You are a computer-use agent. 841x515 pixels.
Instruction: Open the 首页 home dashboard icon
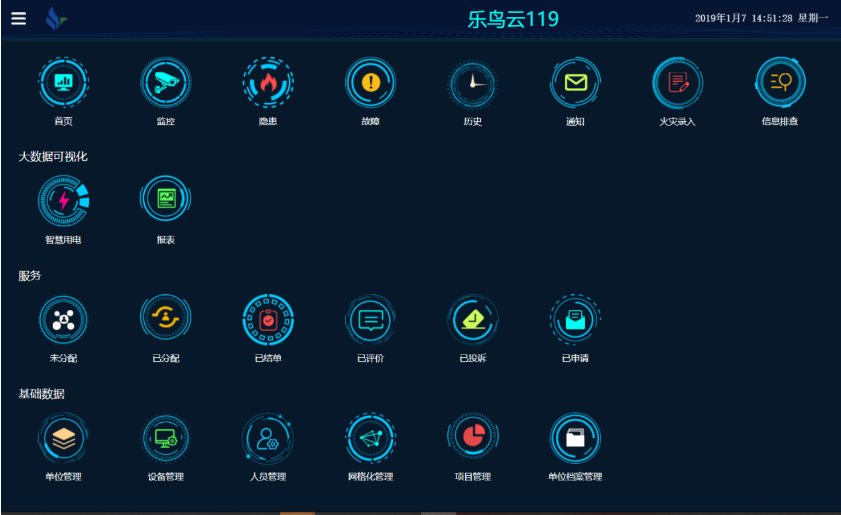point(63,83)
